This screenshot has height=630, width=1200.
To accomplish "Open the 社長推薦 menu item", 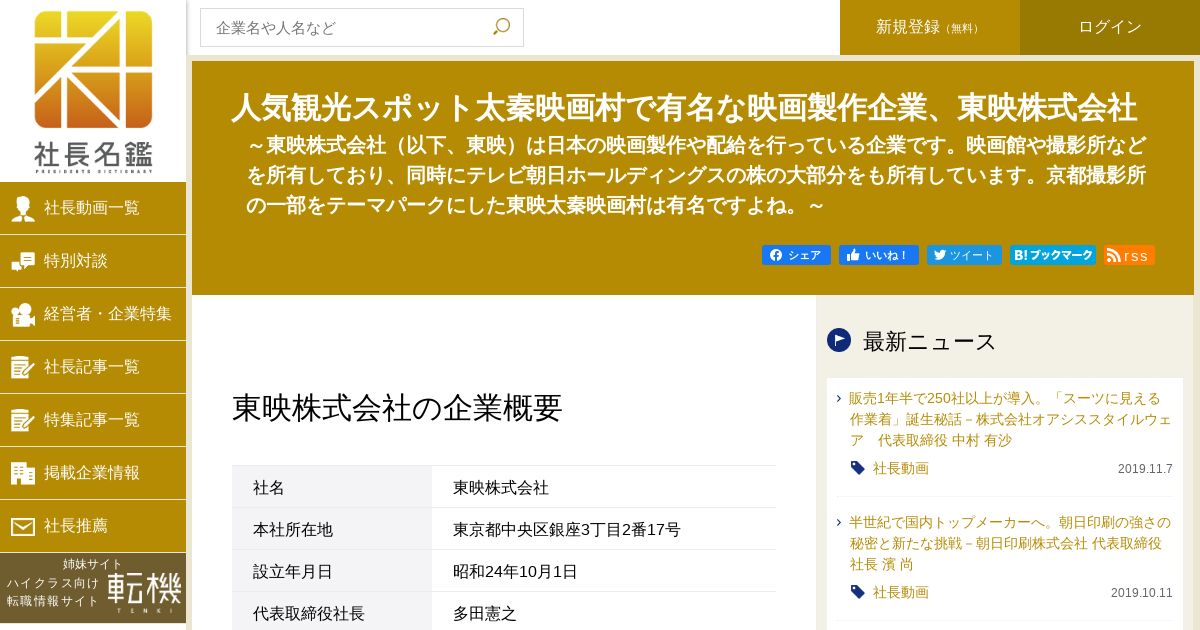I will coord(93,526).
